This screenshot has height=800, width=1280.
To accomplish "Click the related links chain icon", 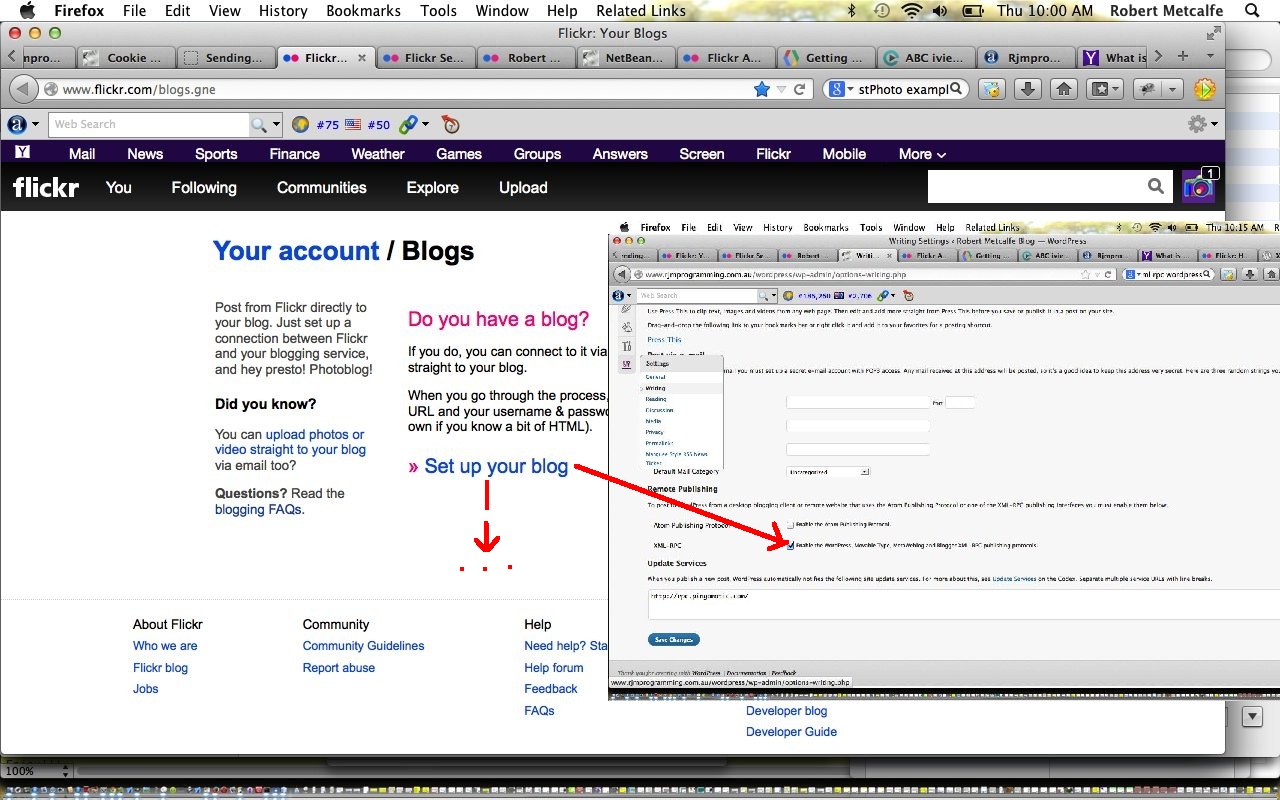I will coord(408,125).
